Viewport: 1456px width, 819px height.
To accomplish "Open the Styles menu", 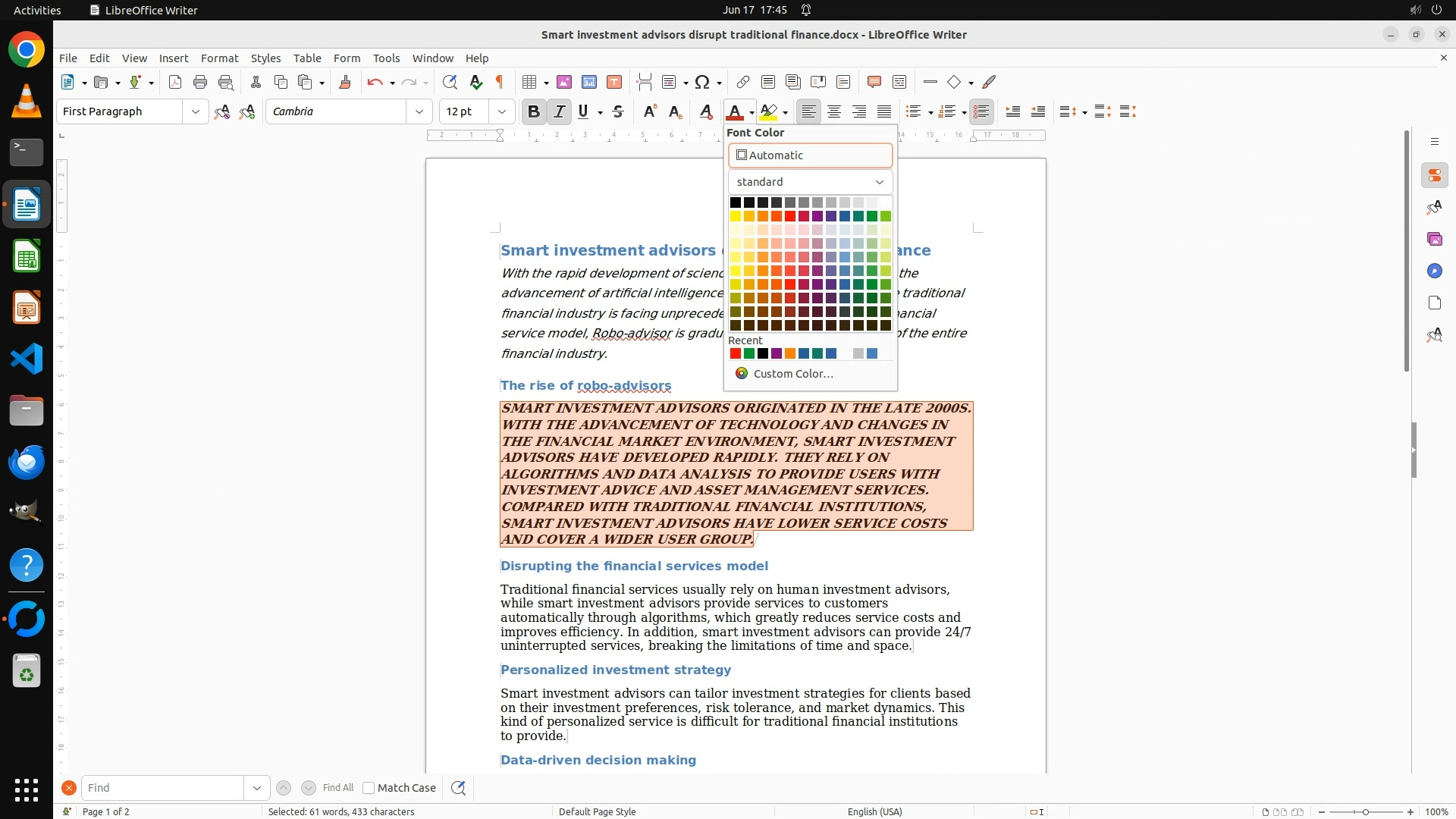I will point(265,58).
